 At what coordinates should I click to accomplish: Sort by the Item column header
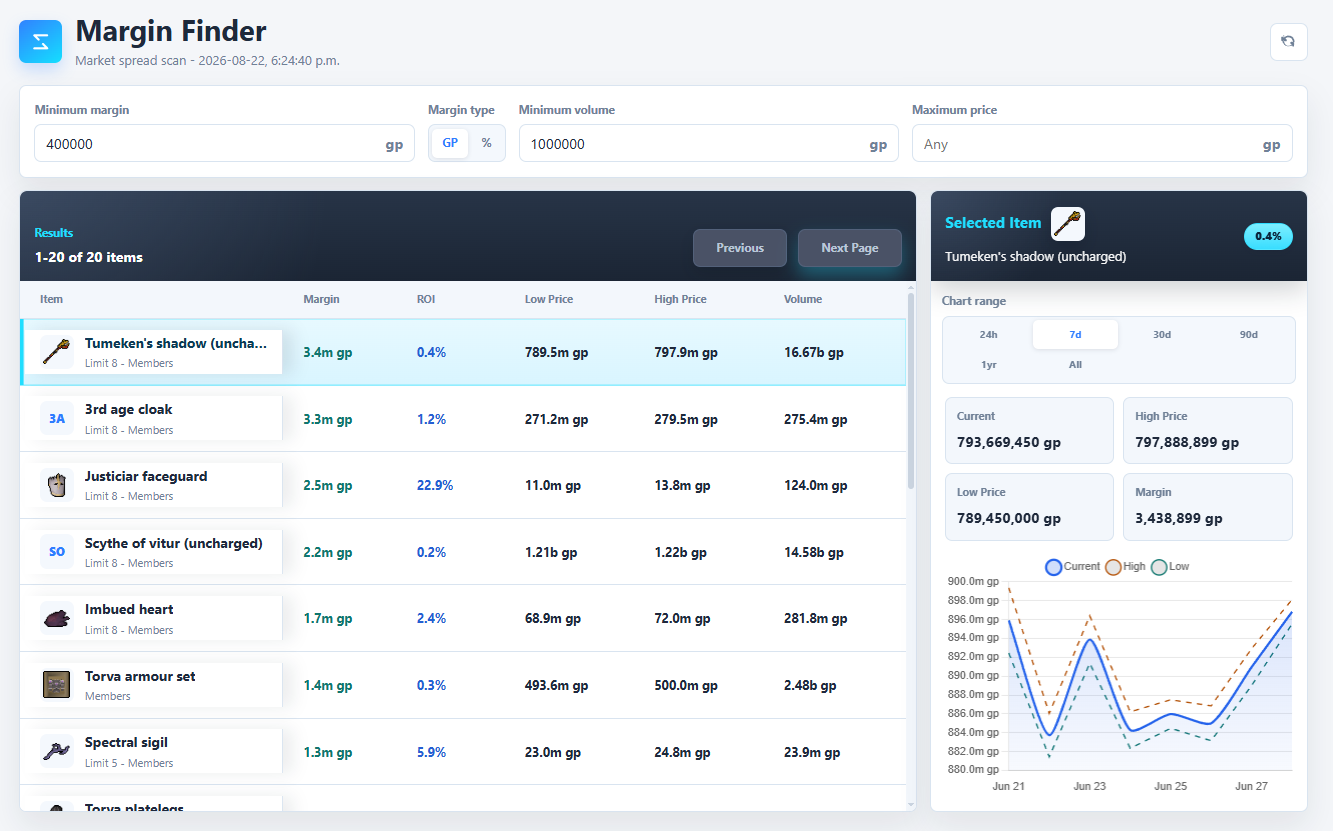point(51,299)
